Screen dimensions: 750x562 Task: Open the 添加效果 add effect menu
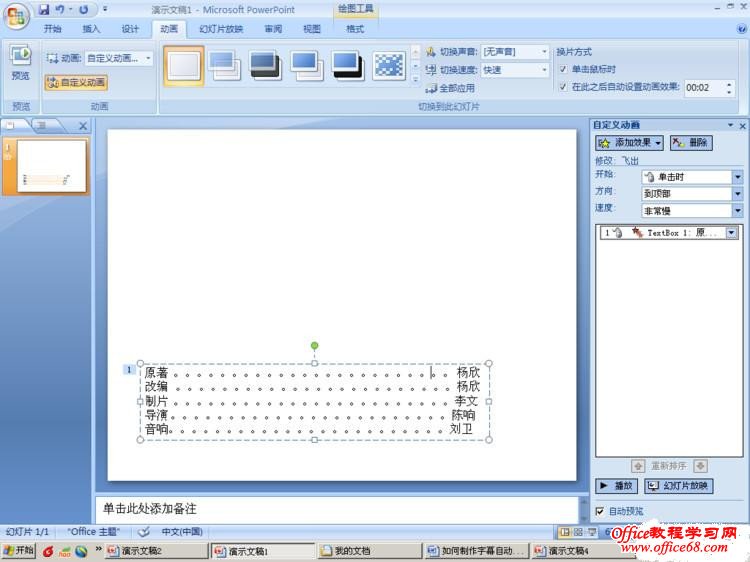click(x=629, y=143)
